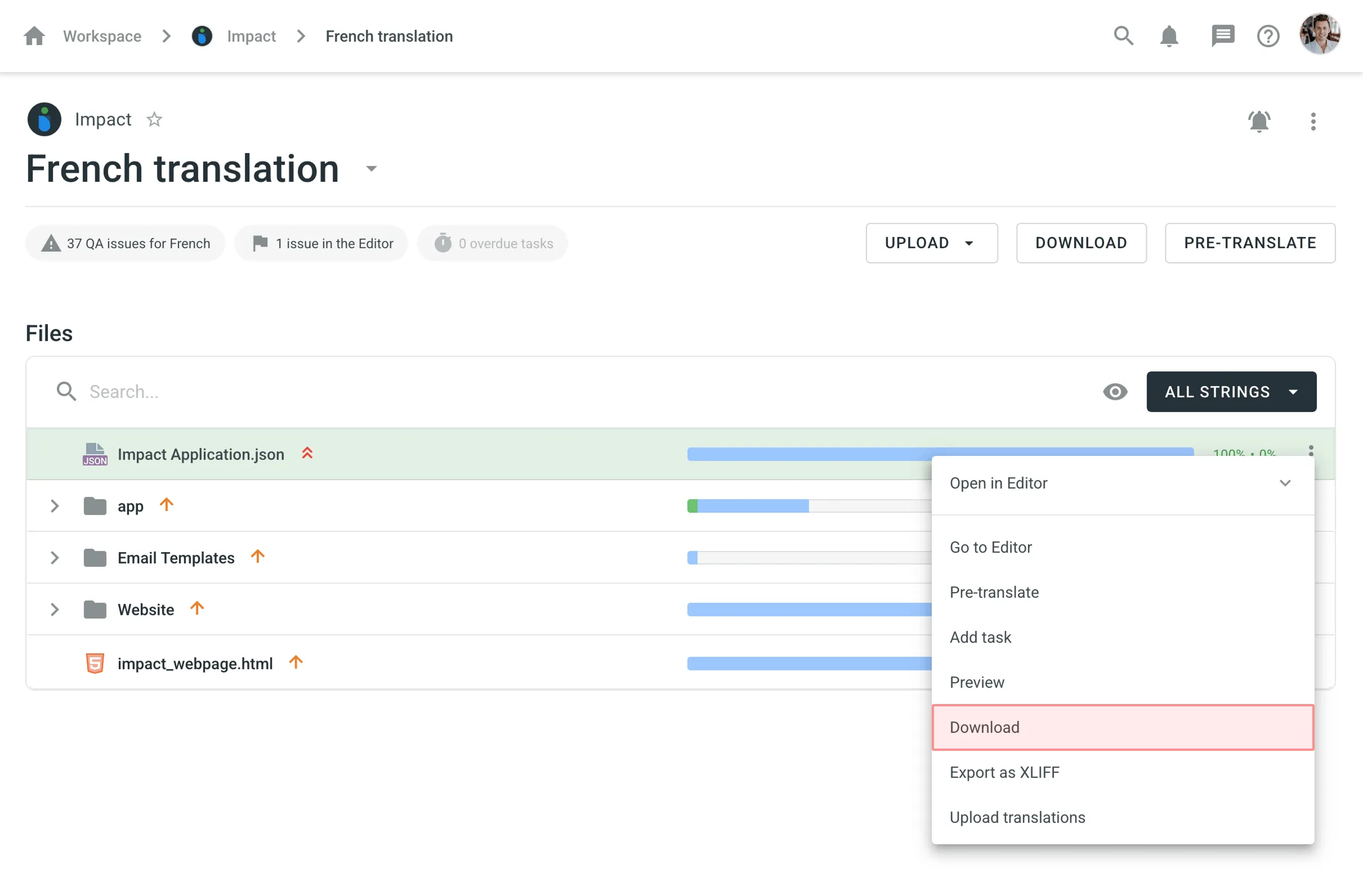Viewport: 1363px width, 896px height.
Task: Click the project notification bell near project menu
Action: click(x=1259, y=122)
